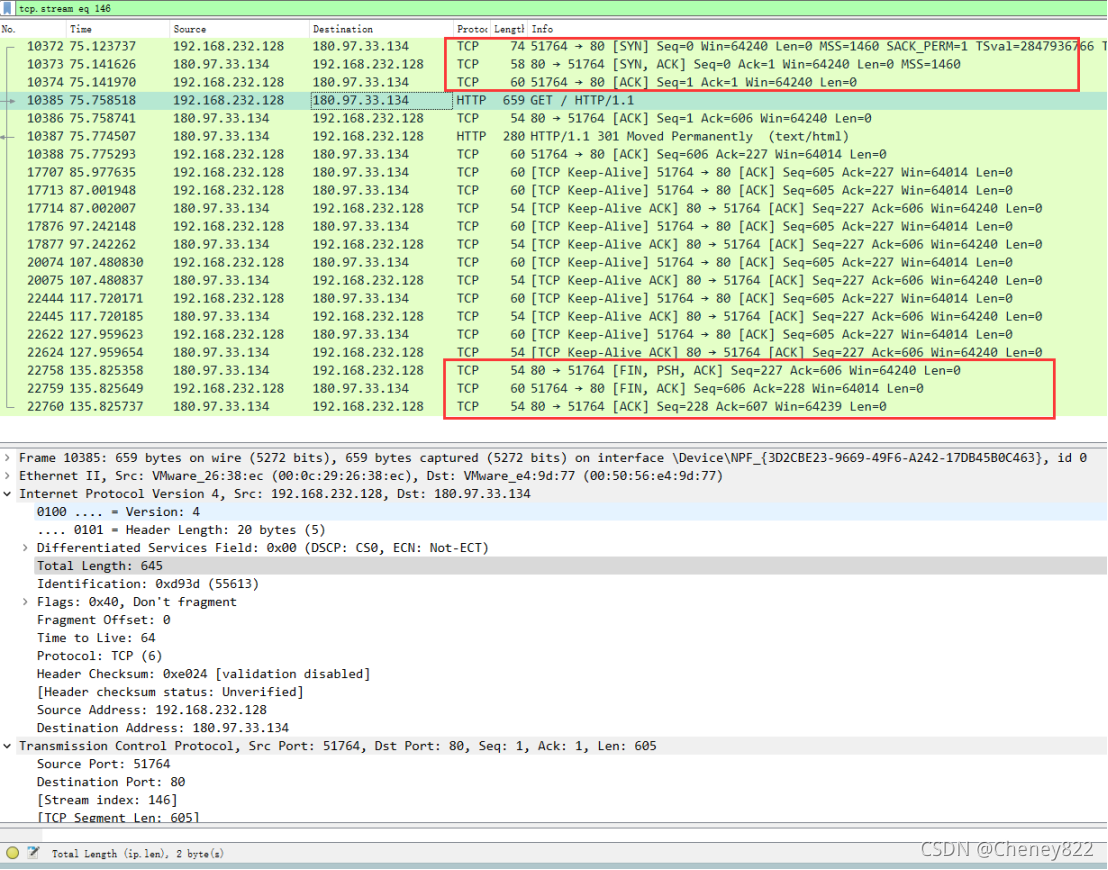Select packet 10385 GET / HTTP/1.1

pos(553,100)
